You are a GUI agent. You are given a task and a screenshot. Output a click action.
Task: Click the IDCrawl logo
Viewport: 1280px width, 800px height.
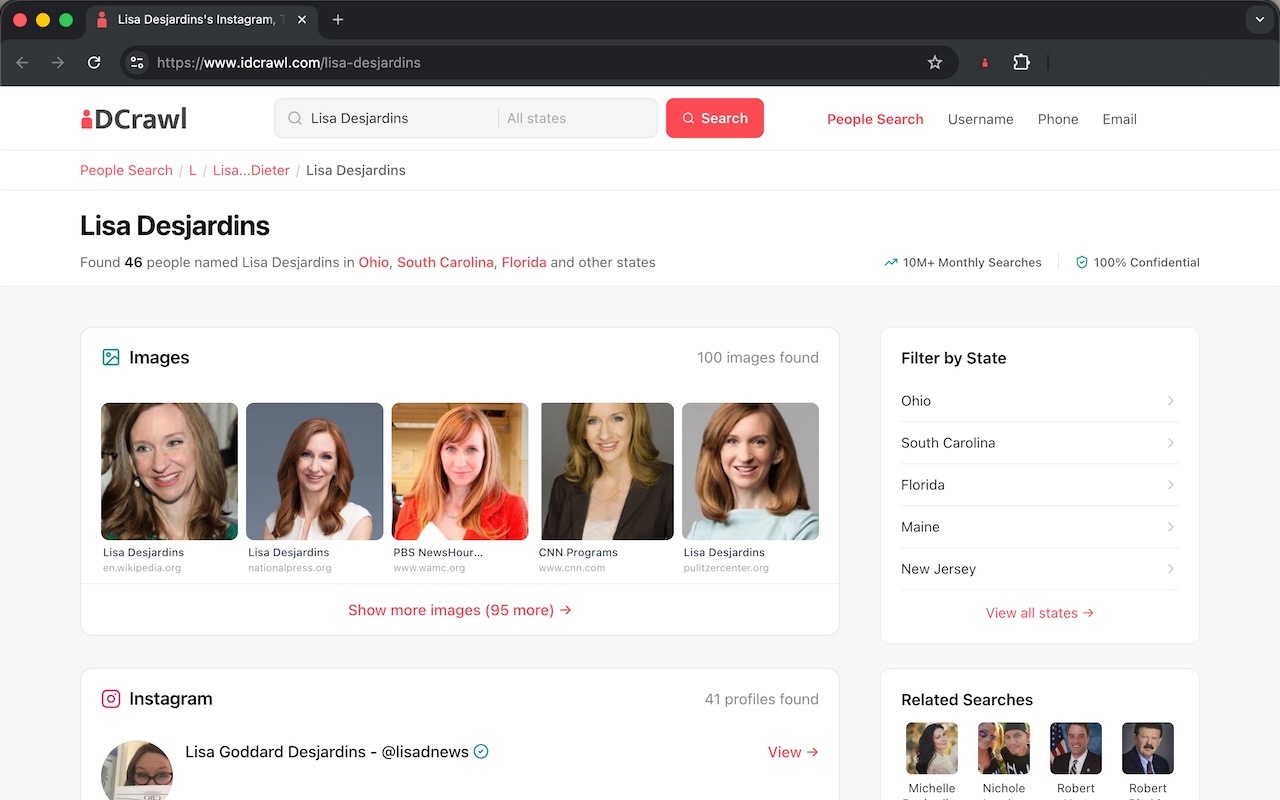tap(134, 119)
